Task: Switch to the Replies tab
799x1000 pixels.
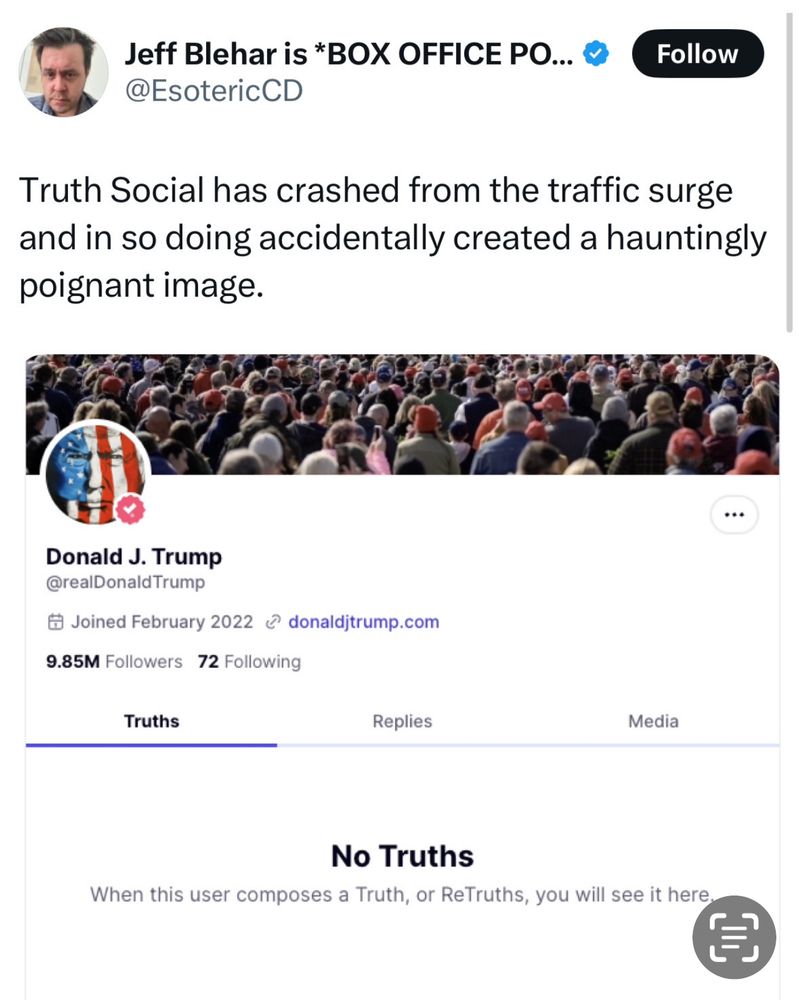Action: click(x=401, y=720)
